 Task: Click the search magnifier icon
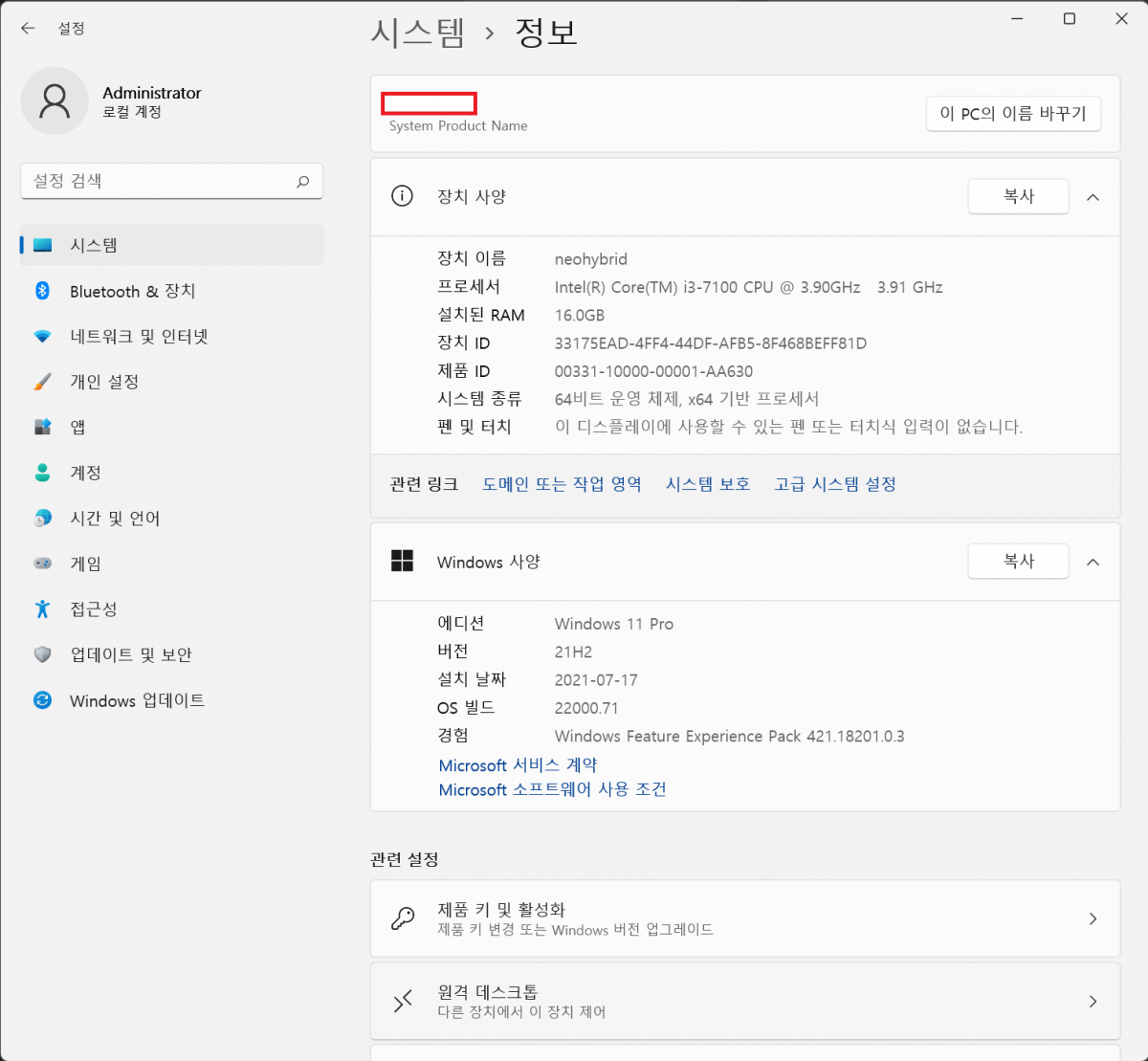(x=302, y=181)
